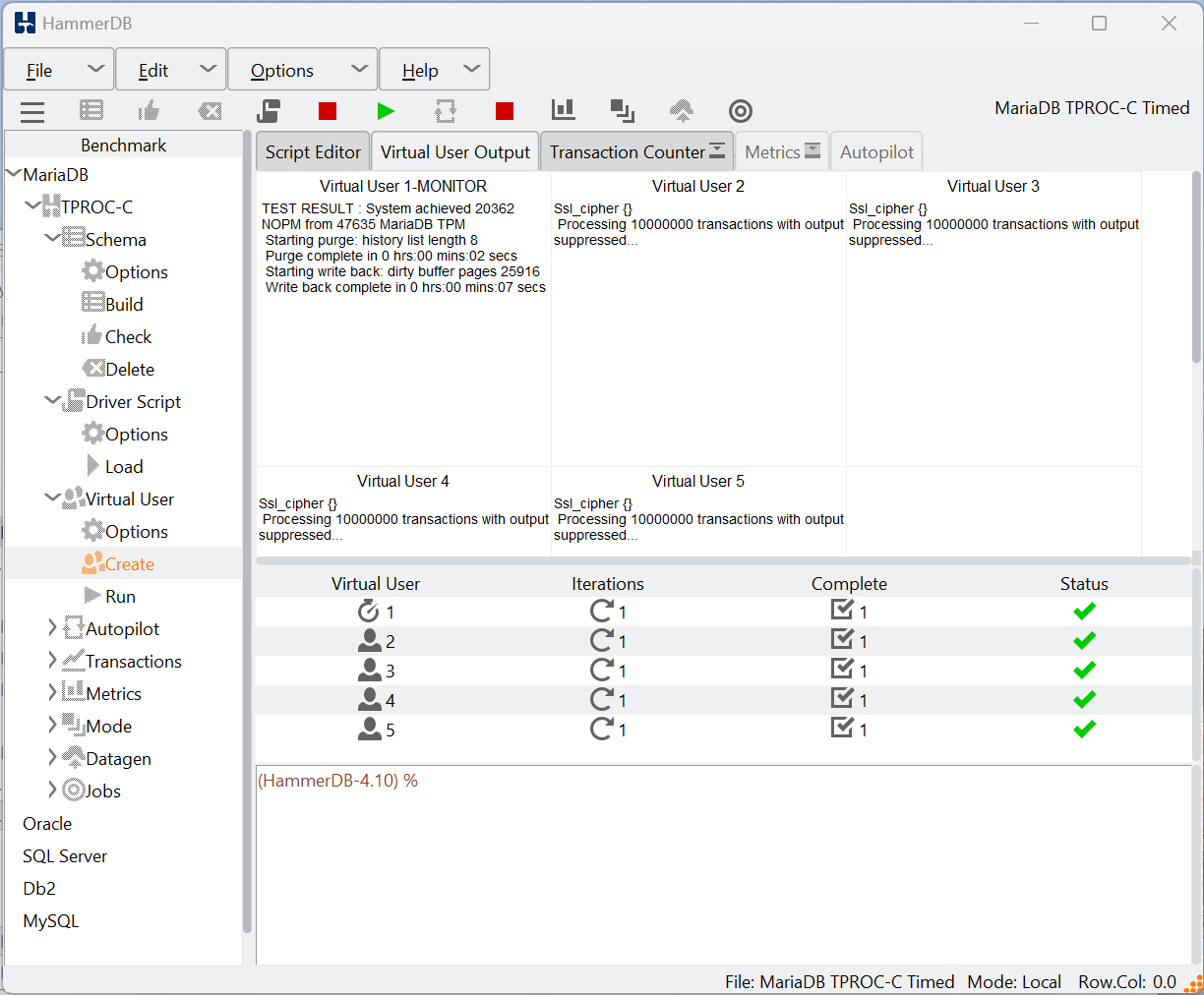The height and width of the screenshot is (995, 1204).
Task: Collapse the Virtual User tree node
Action: pos(53,498)
